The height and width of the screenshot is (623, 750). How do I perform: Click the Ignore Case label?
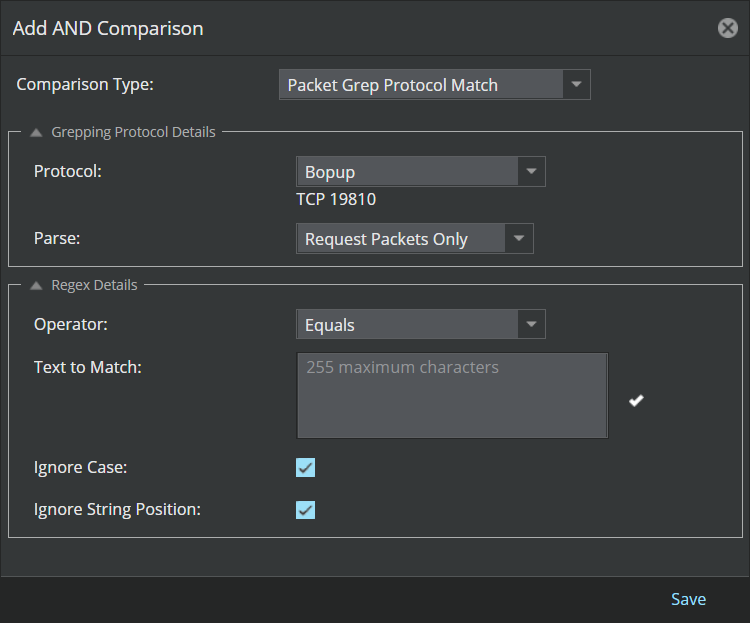(x=80, y=467)
